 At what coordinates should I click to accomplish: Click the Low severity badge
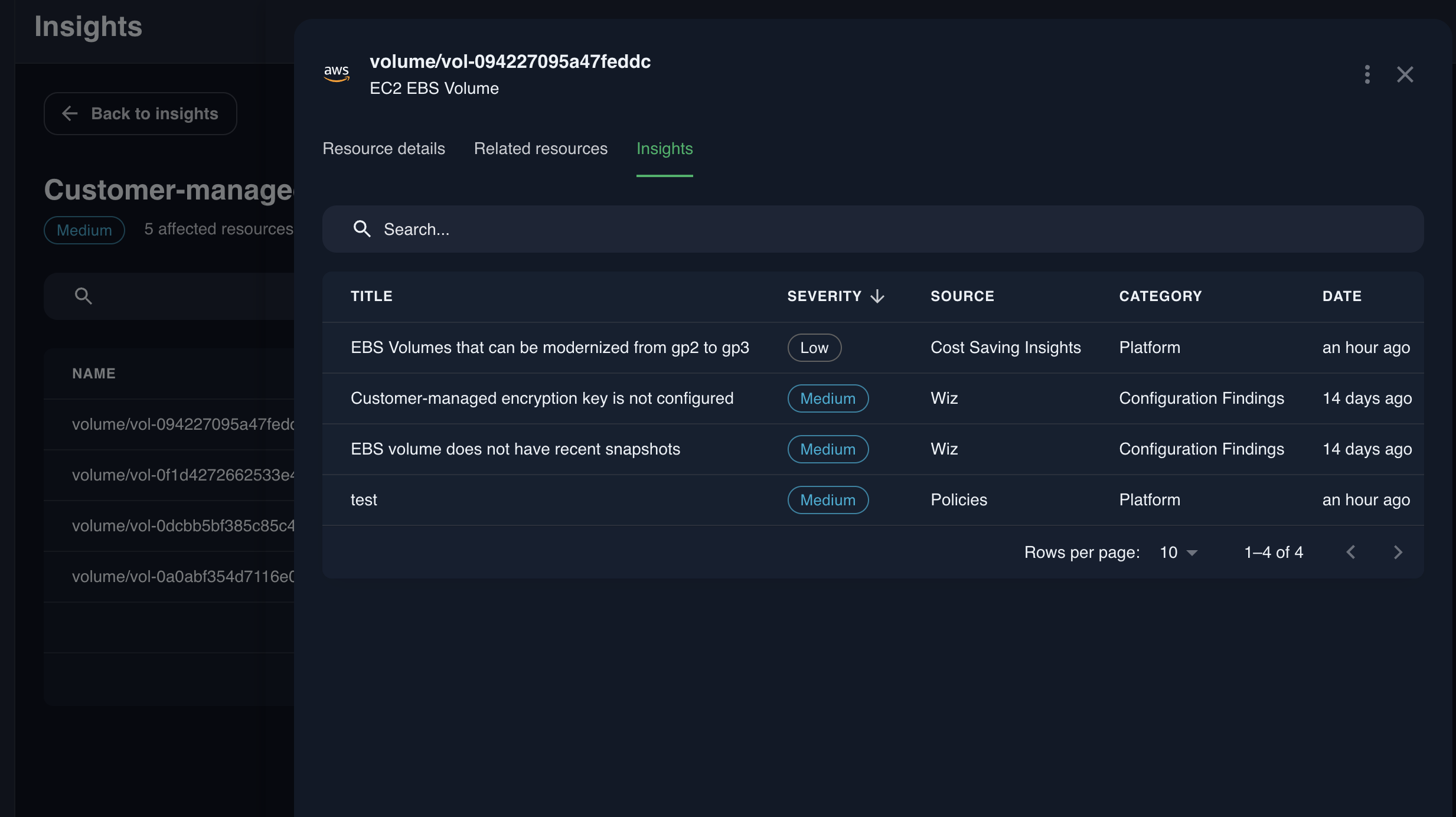tap(814, 348)
